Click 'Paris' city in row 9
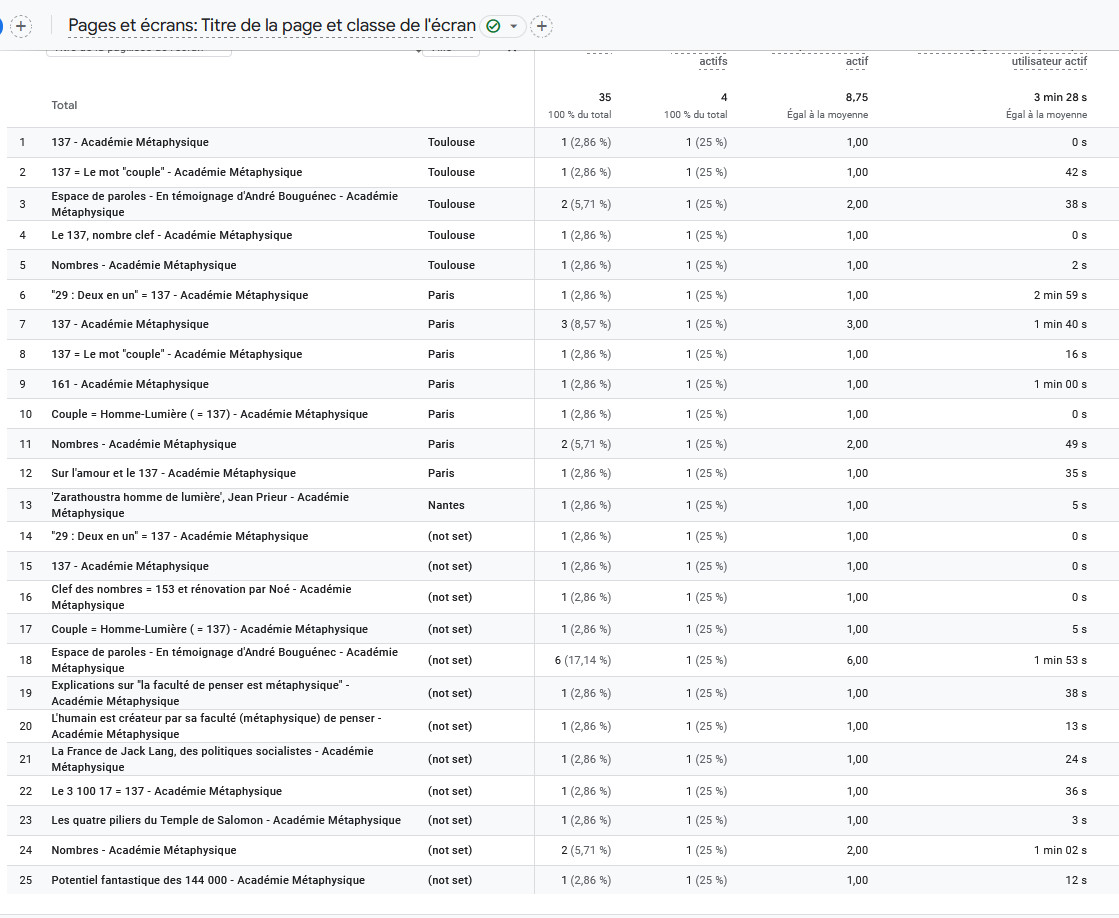Viewport: 1119px width, 918px height. 441,384
